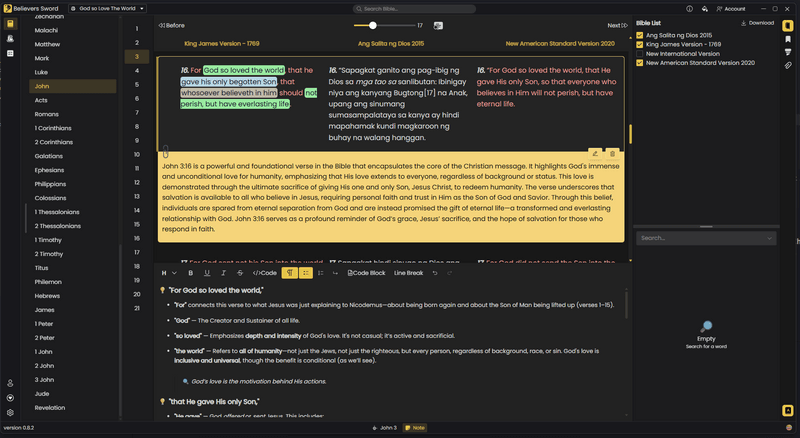Click the user profile icon in left sidebar
The image size is (800, 438).
[10, 383]
